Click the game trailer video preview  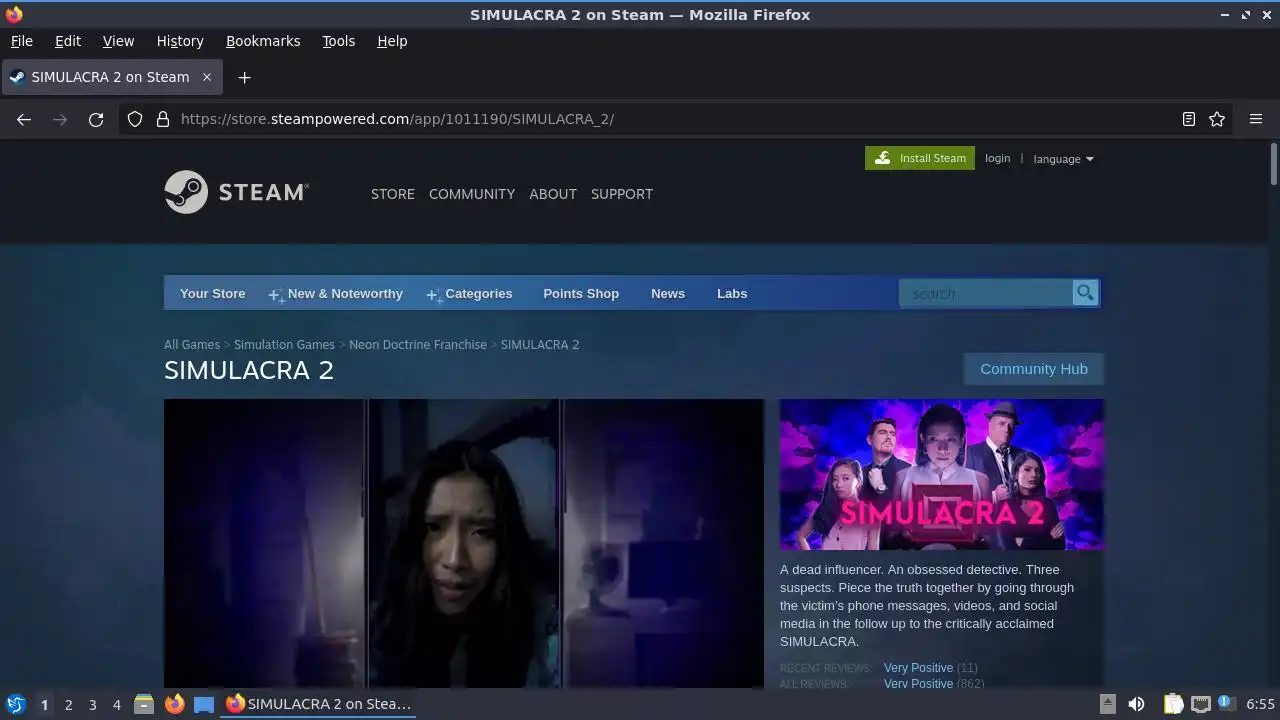464,543
